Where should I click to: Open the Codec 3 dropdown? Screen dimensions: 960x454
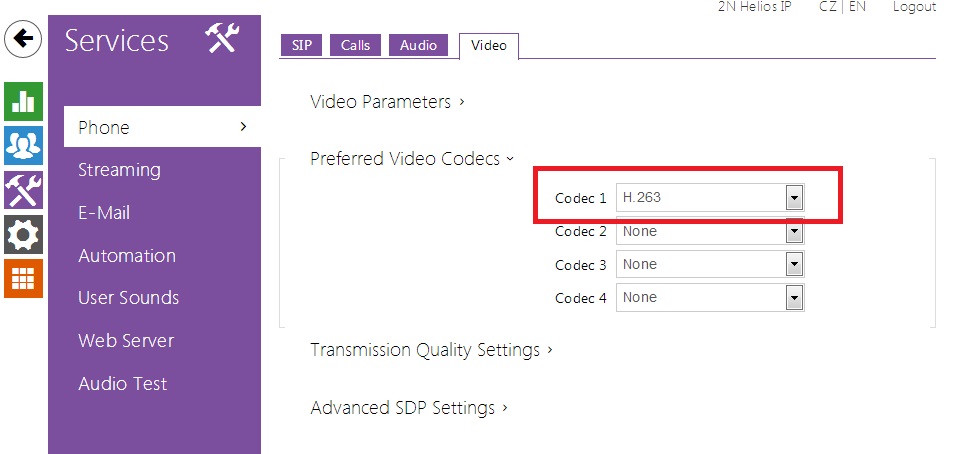[x=710, y=264]
